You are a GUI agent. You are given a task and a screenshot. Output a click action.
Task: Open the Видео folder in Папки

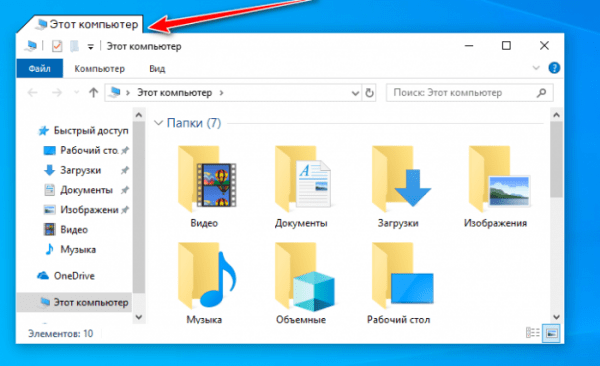click(207, 179)
